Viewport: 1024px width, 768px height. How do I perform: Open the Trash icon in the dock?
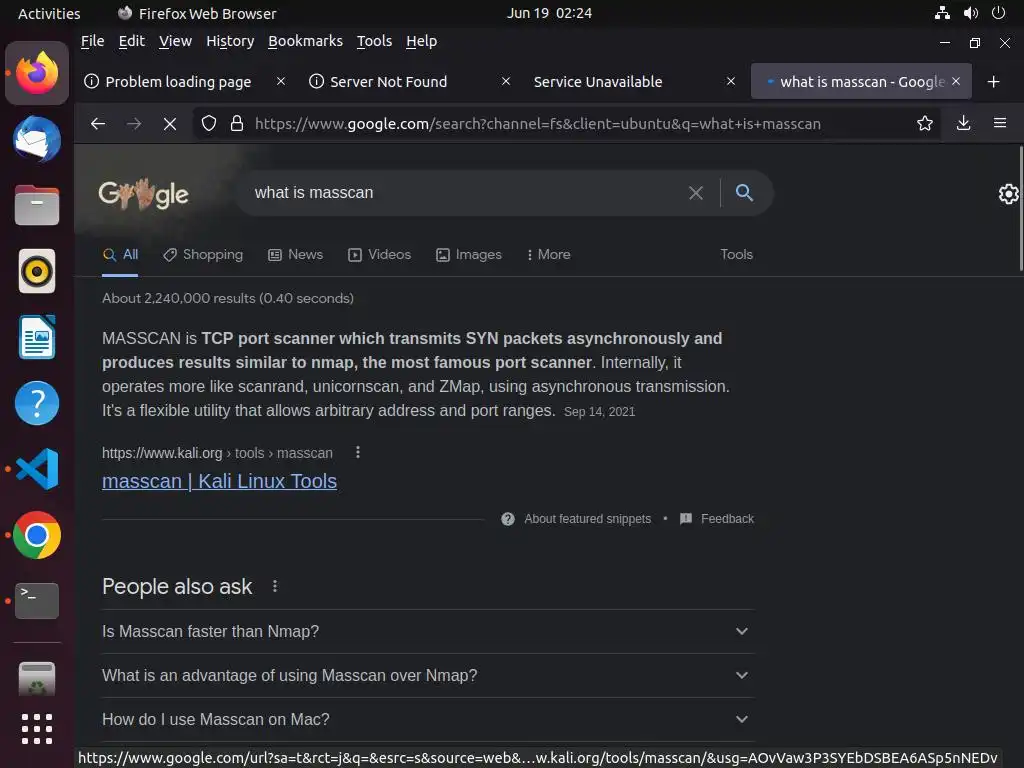click(x=37, y=679)
